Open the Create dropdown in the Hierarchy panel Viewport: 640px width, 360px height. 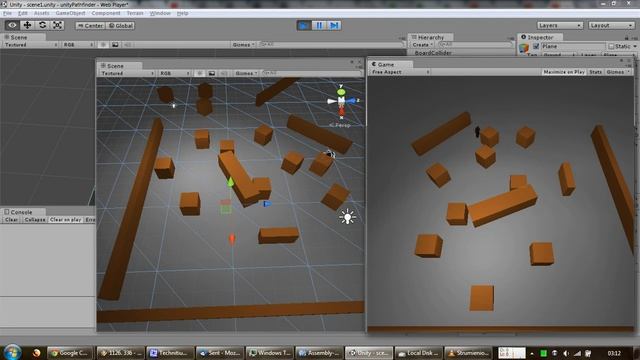click(422, 44)
